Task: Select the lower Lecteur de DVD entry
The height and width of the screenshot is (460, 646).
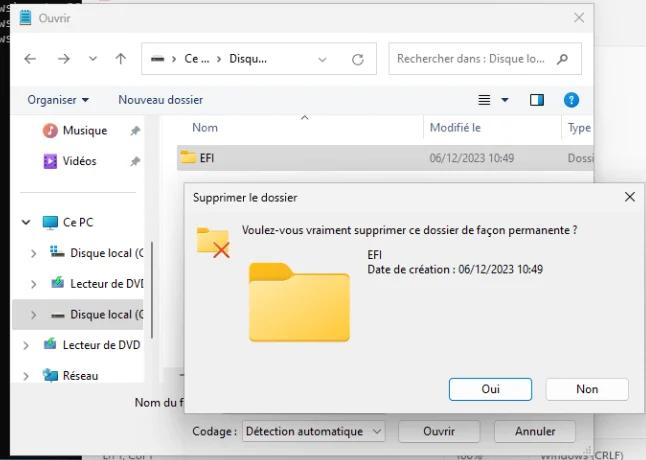Action: (x=101, y=345)
